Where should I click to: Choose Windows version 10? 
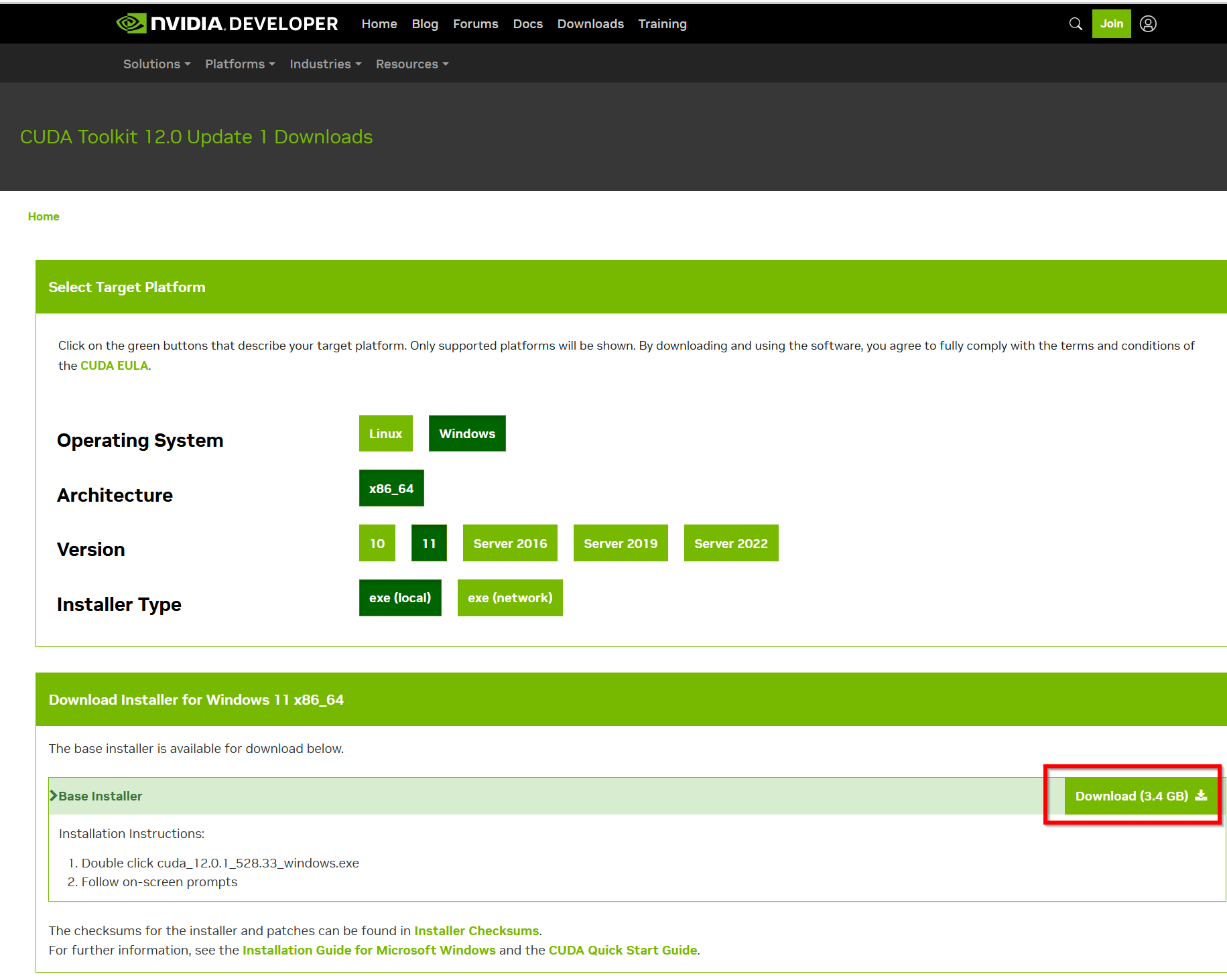click(377, 543)
